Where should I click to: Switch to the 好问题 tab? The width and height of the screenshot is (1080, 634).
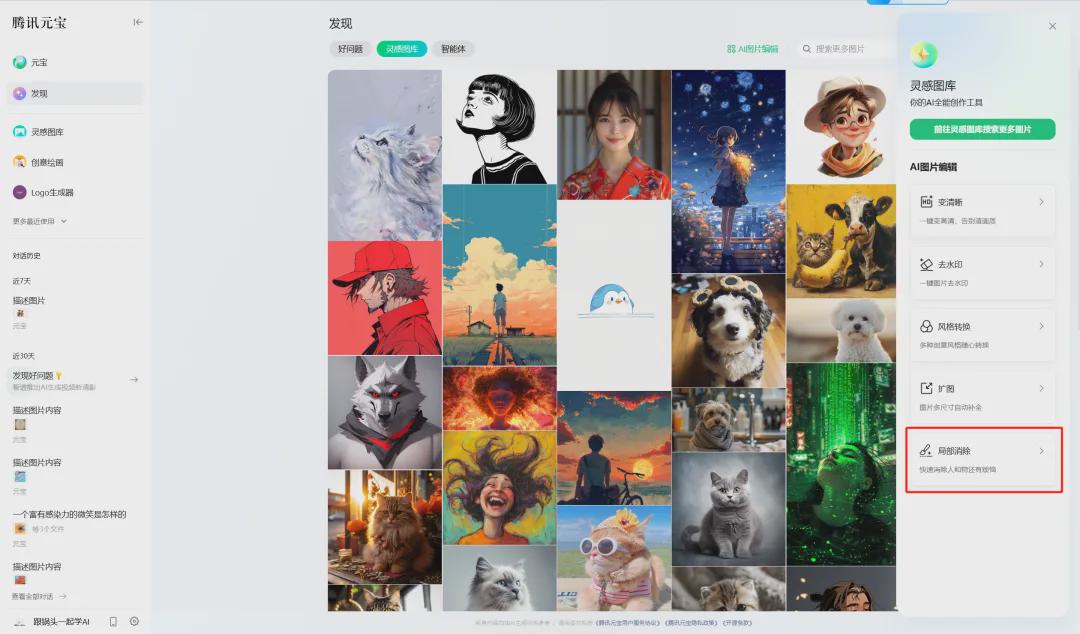coord(350,49)
